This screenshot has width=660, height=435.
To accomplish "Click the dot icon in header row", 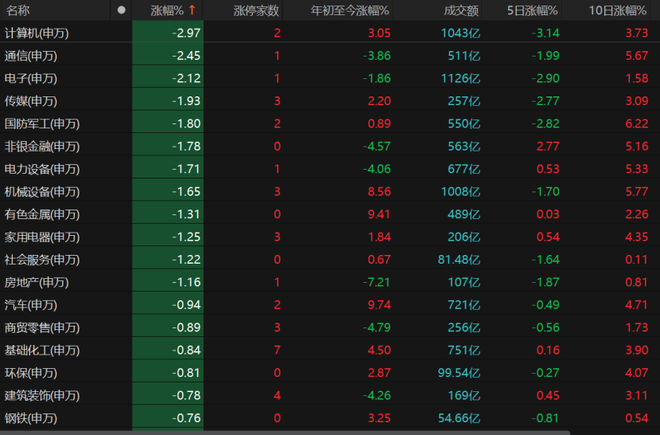I will click(121, 10).
